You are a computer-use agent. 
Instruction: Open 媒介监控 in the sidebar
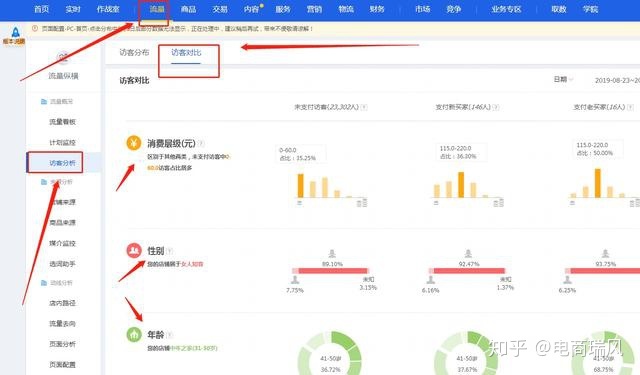point(62,243)
